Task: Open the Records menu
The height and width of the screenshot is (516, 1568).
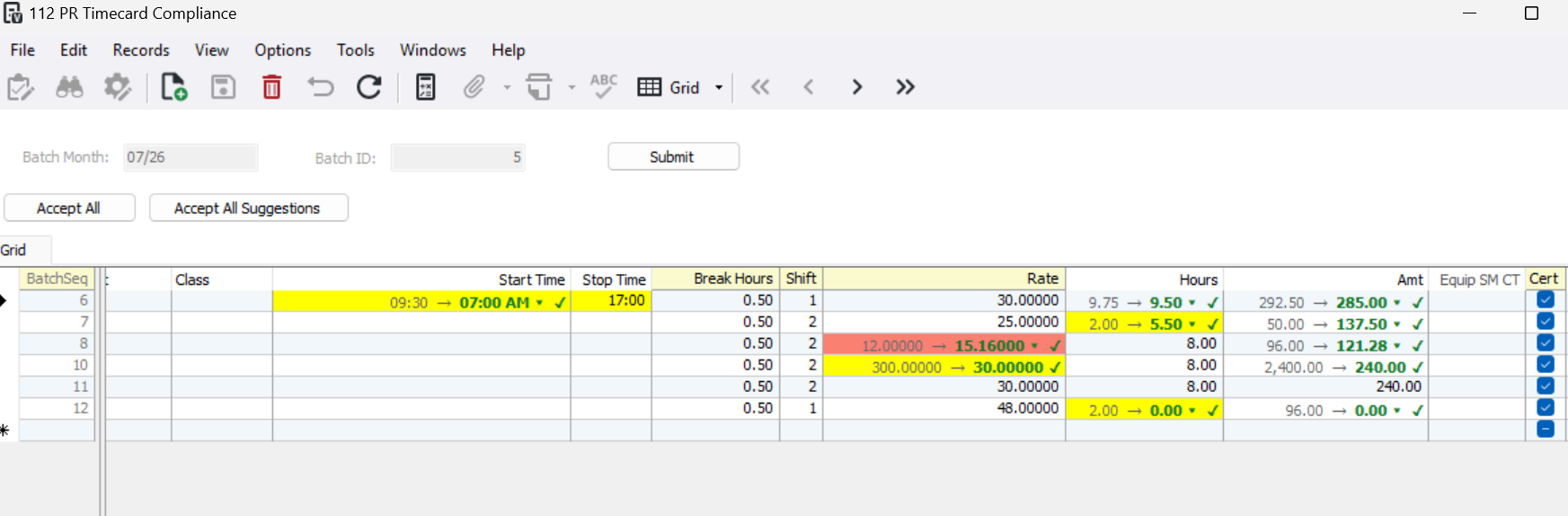Action: tap(141, 50)
